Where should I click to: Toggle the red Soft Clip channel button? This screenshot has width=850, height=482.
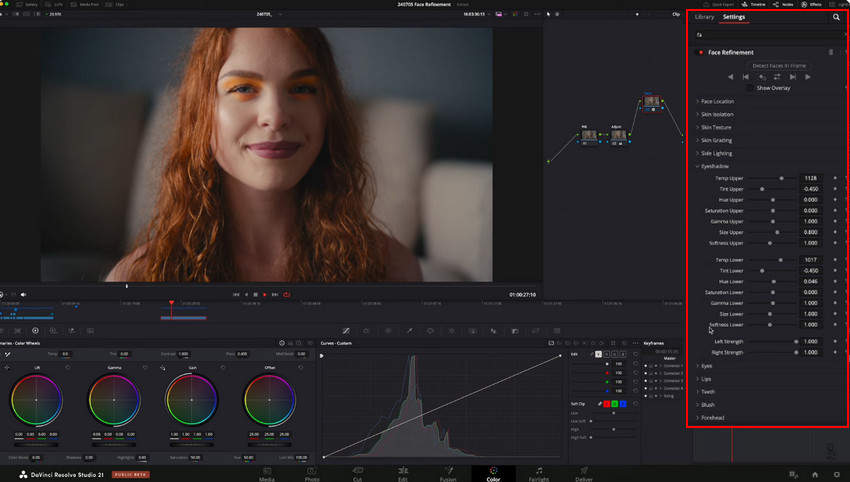coord(607,404)
